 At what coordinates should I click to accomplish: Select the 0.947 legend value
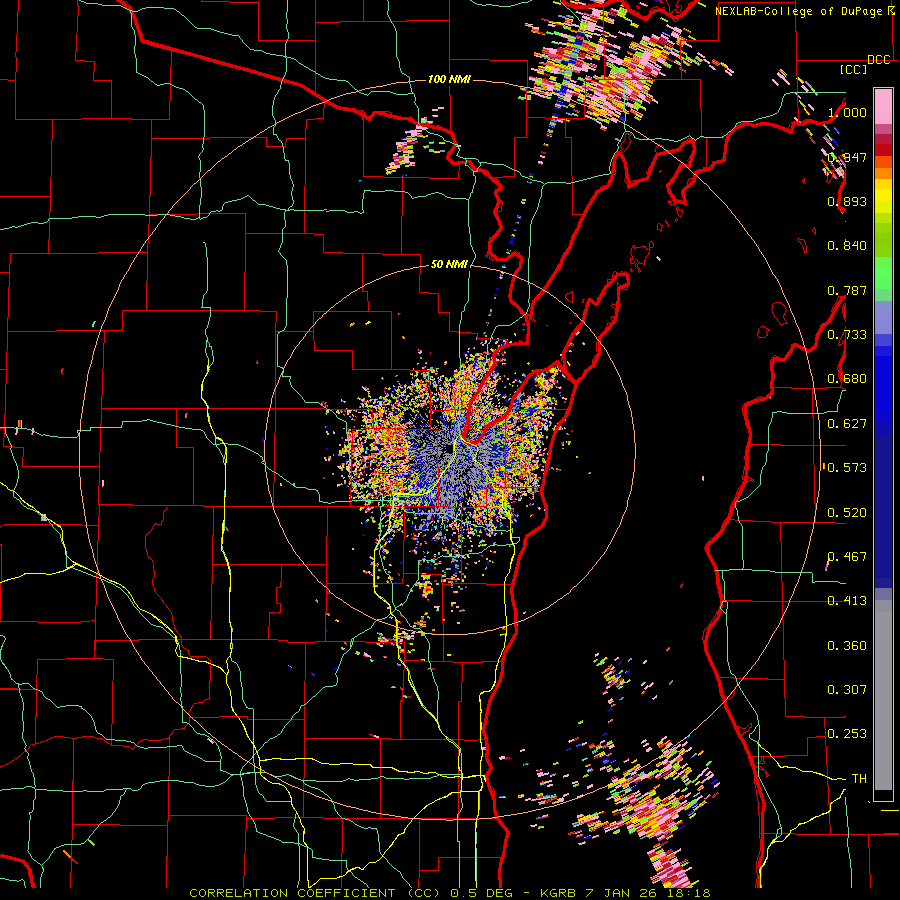coord(847,157)
